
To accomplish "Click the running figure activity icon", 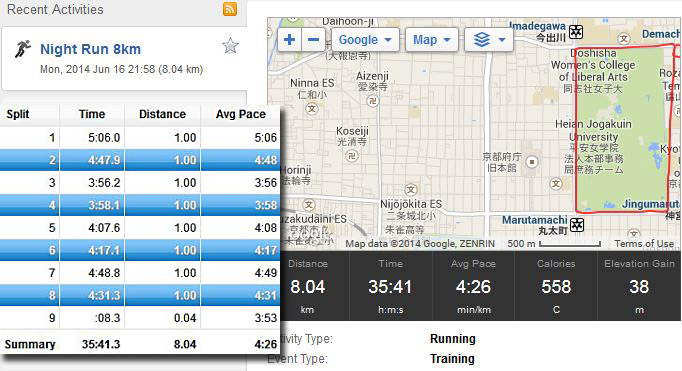I will 23,49.
